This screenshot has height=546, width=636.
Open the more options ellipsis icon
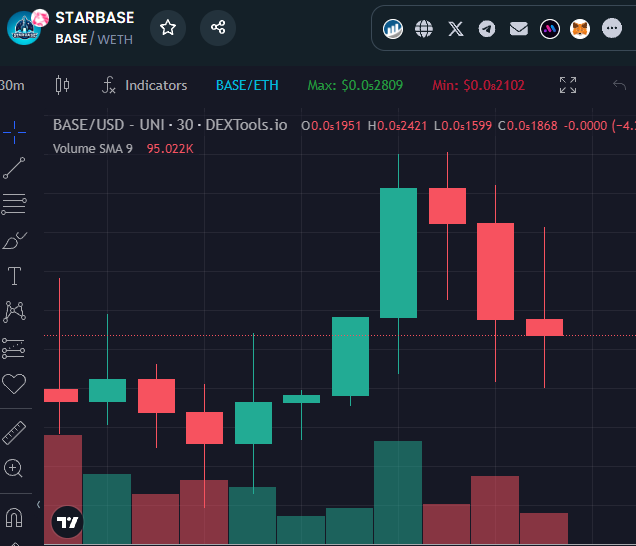[x=612, y=28]
